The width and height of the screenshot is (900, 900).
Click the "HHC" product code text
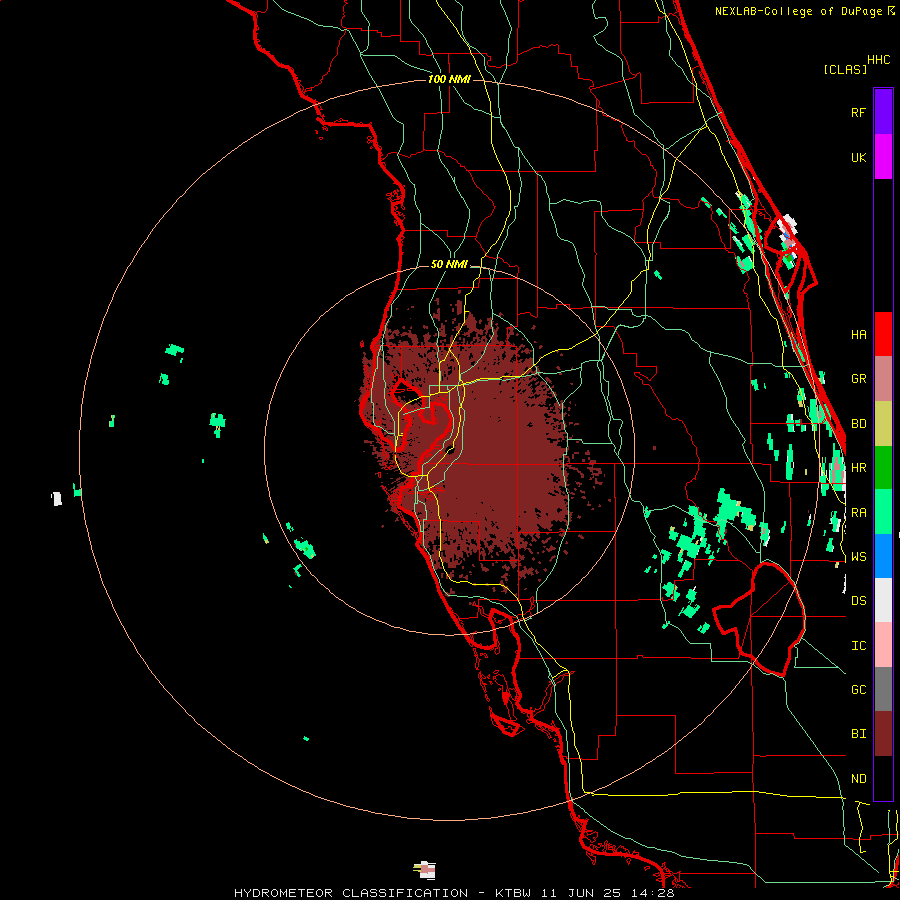(x=878, y=60)
